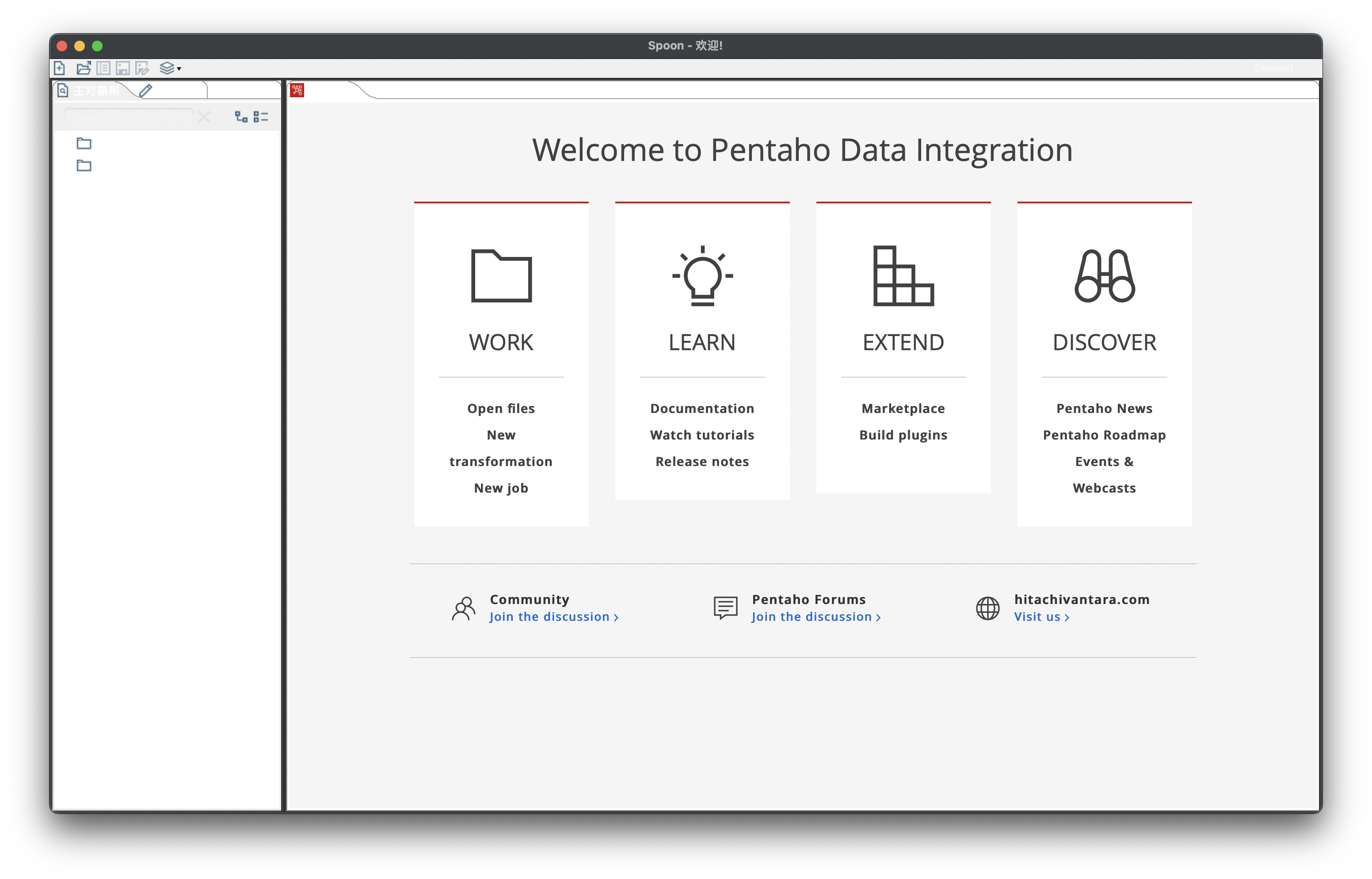
Task: Click the New job link
Action: 501,488
